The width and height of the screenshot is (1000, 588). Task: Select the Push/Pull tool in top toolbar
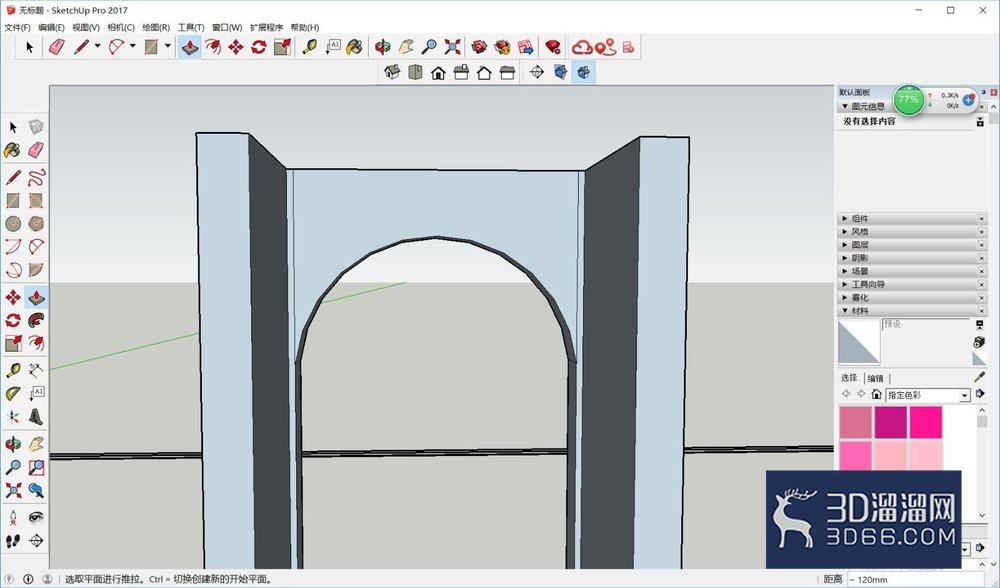pyautogui.click(x=189, y=47)
